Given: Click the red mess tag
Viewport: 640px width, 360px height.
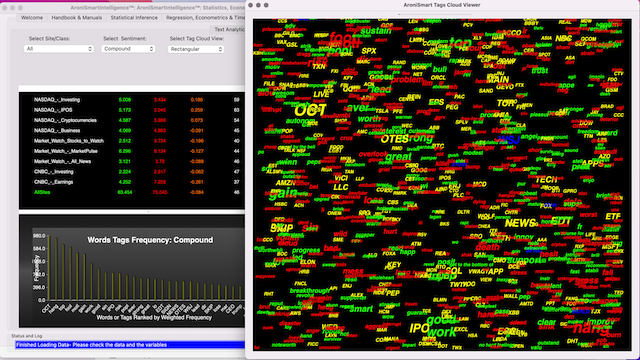Looking at the screenshot, I should pos(353,271).
